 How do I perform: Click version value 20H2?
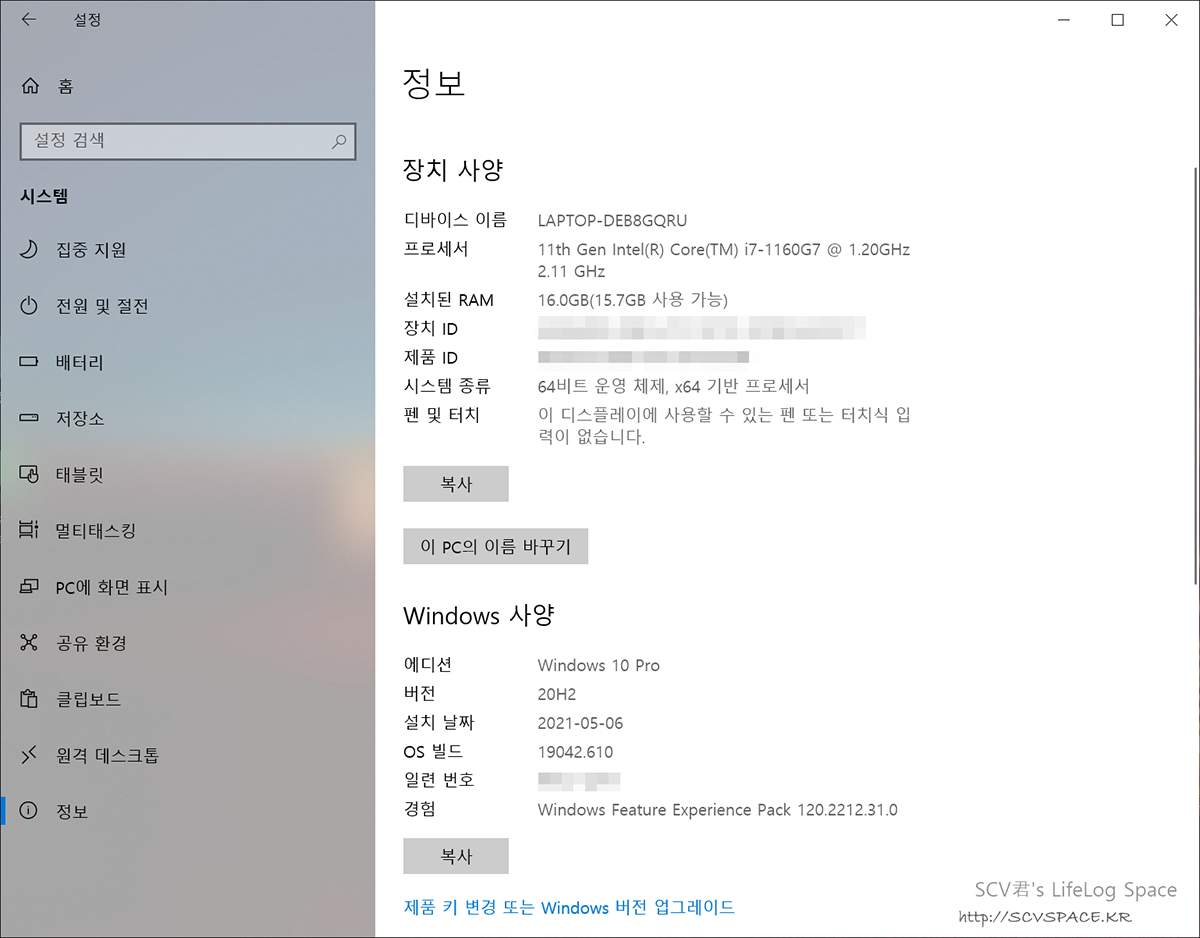[557, 695]
